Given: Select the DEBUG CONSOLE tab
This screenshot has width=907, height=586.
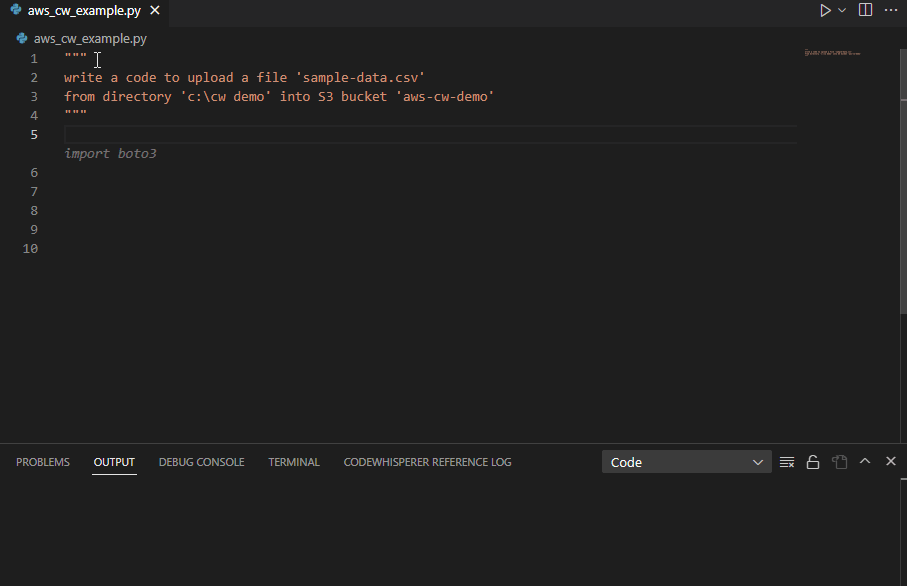Looking at the screenshot, I should coord(201,461).
